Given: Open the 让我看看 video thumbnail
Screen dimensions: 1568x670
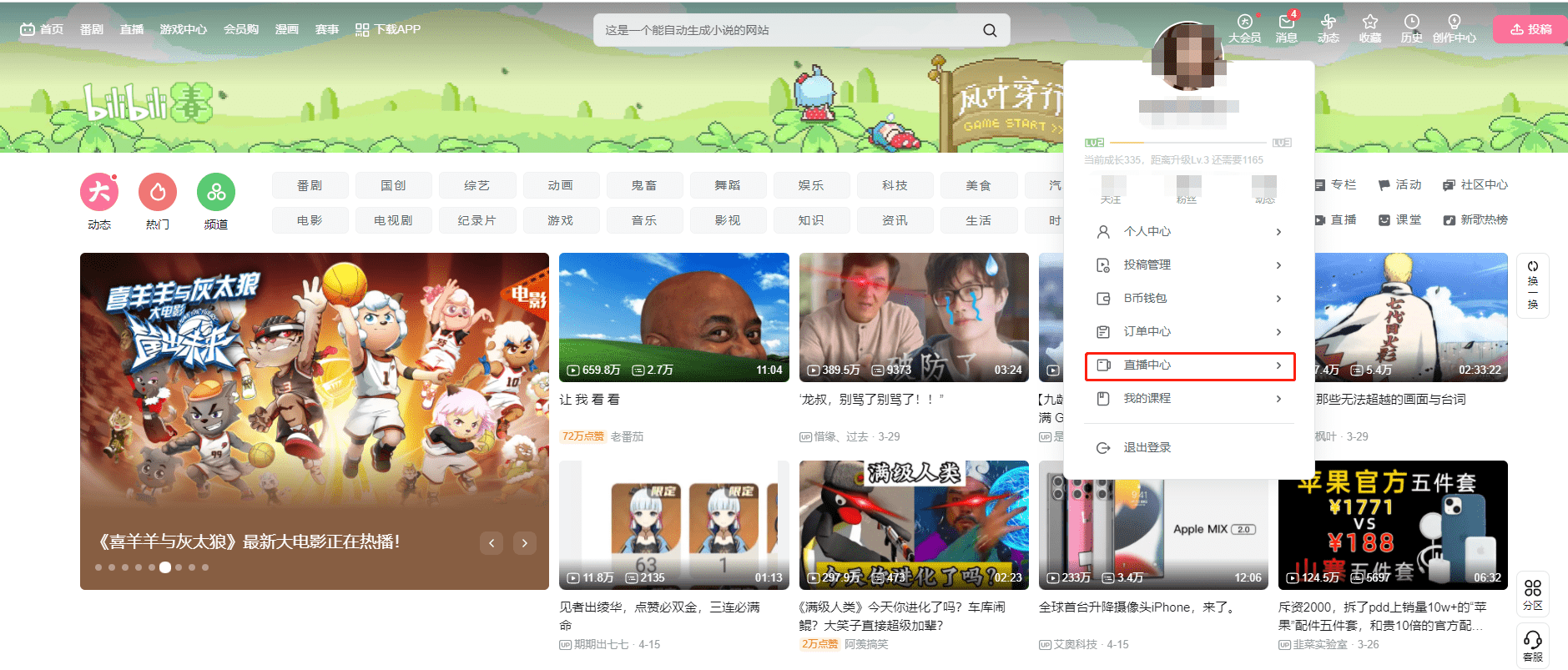Looking at the screenshot, I should click(x=674, y=317).
